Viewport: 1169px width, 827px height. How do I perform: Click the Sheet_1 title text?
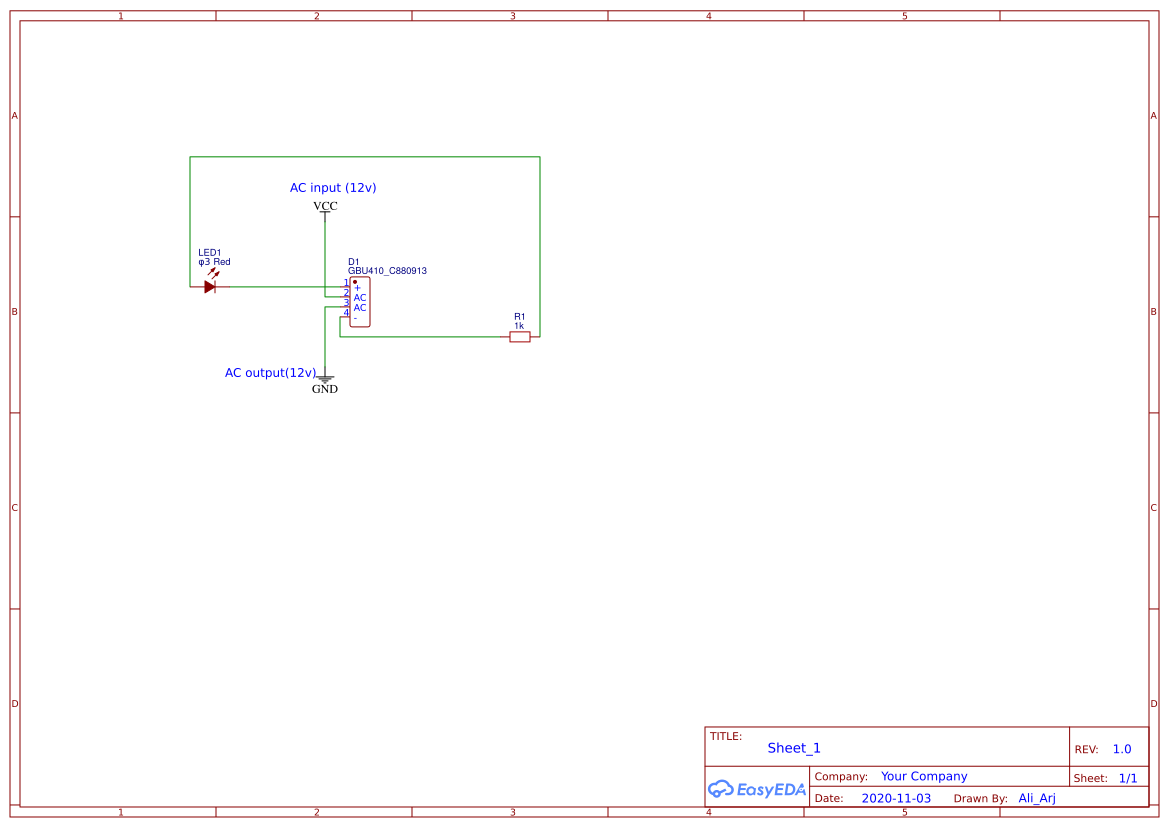(x=793, y=747)
